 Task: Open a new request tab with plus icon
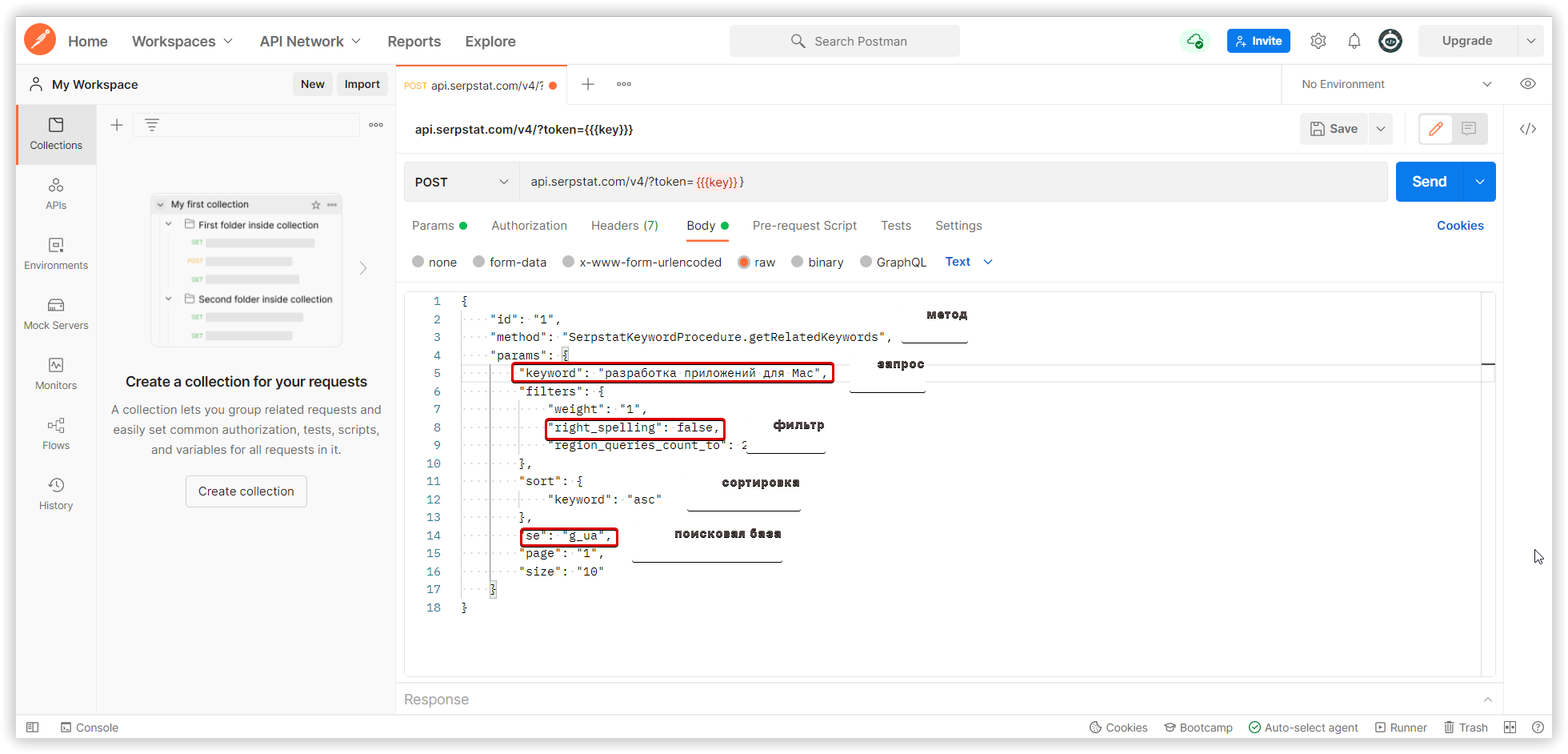pos(588,84)
